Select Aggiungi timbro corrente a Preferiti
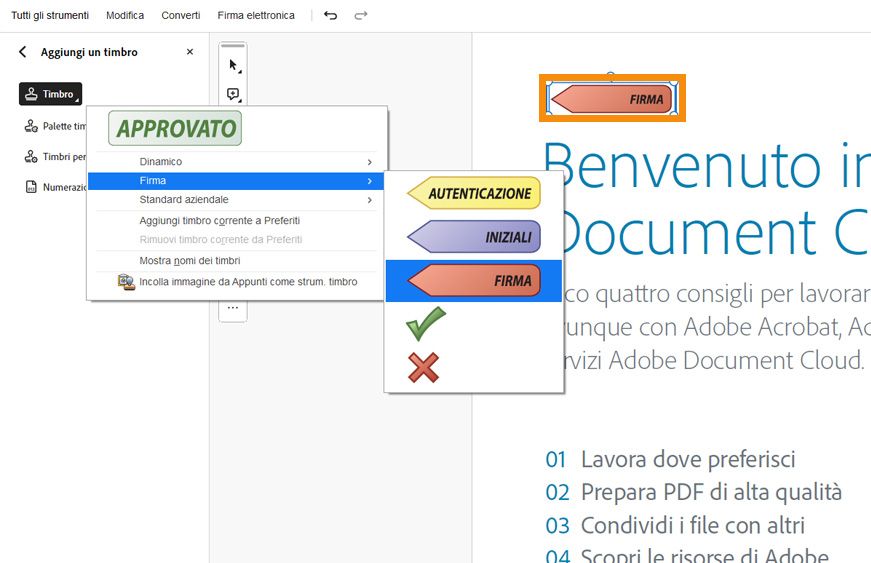 (220, 220)
